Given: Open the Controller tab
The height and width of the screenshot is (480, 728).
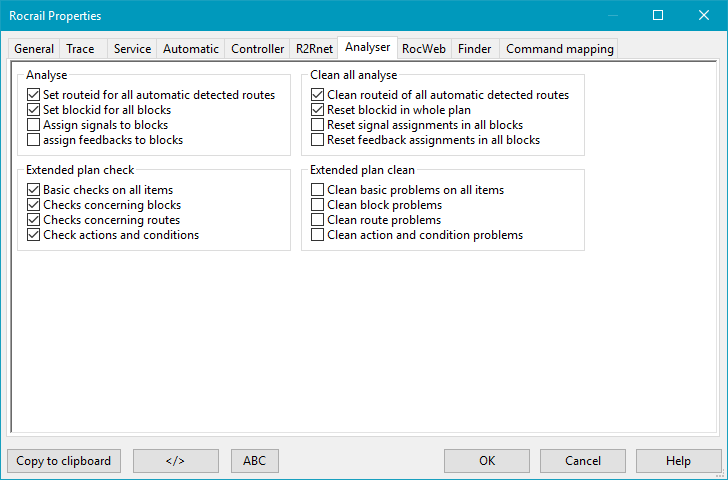Looking at the screenshot, I should [x=257, y=48].
